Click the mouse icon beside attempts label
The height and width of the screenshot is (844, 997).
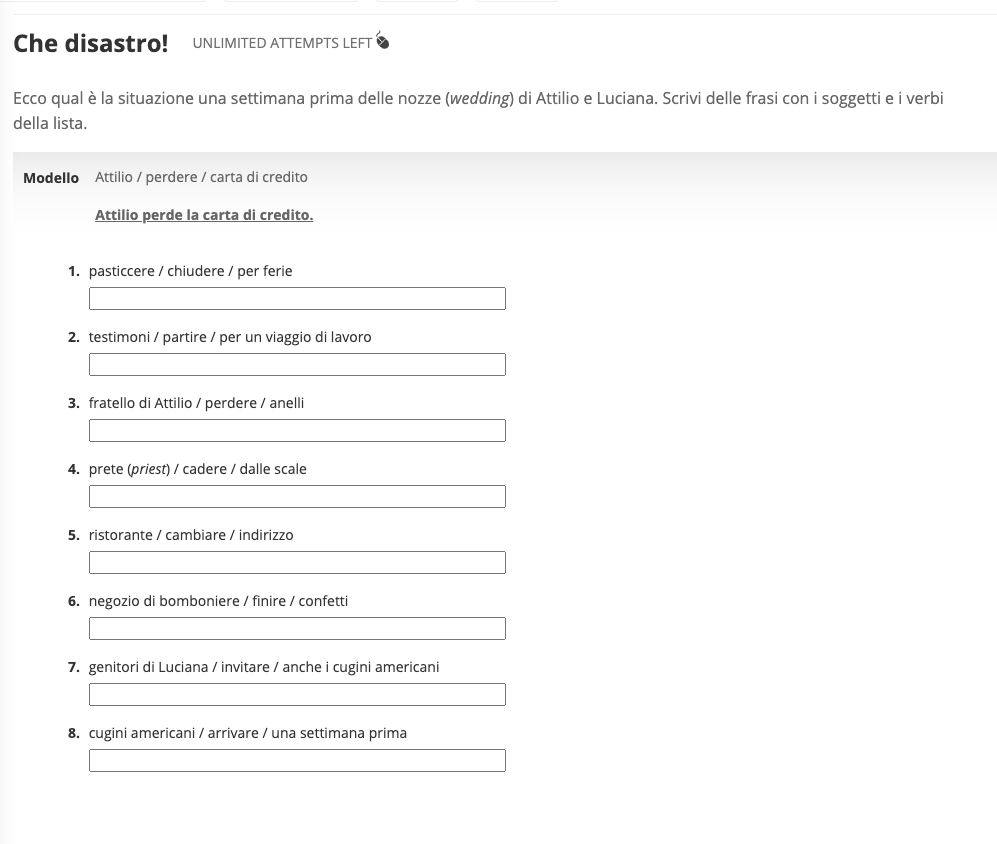(382, 42)
